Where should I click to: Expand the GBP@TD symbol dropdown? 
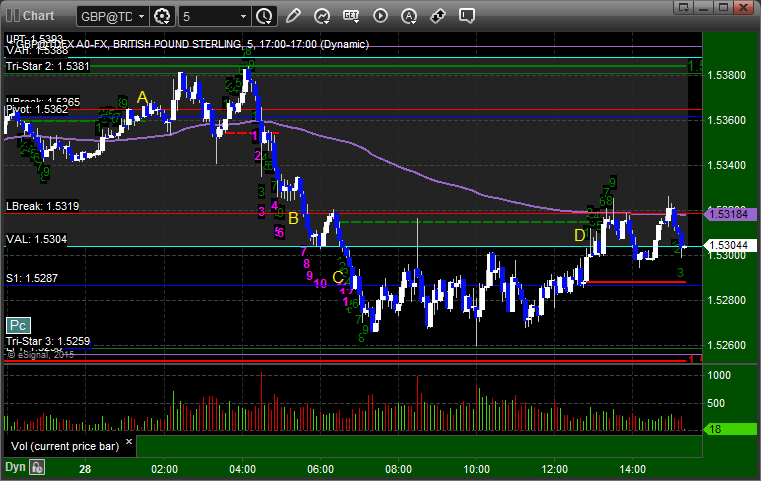click(141, 17)
